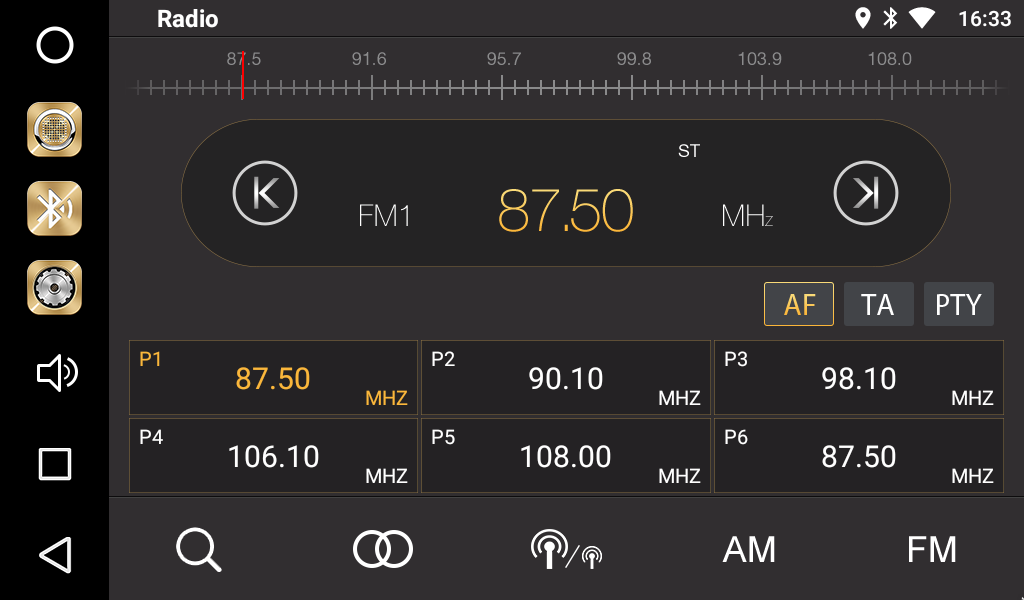
Task: Tap the square recent apps button
Action: [54, 464]
